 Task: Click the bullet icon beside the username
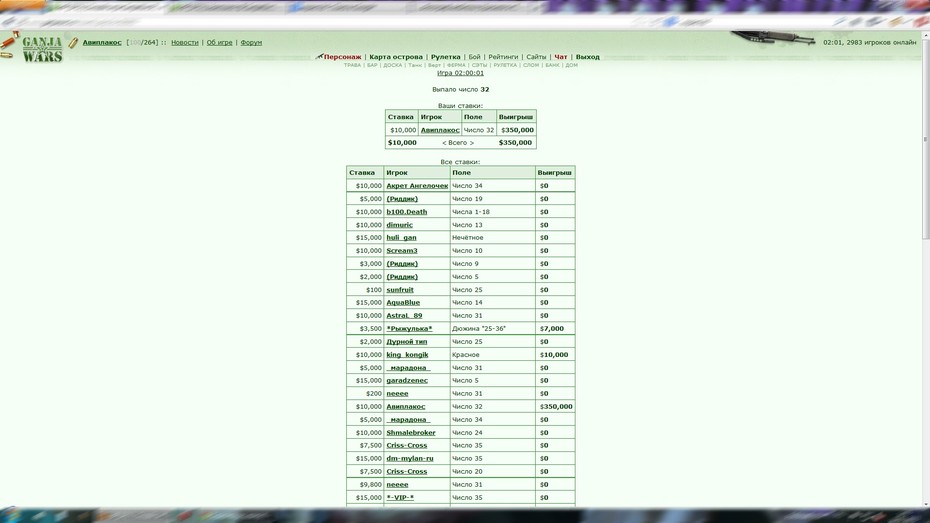tap(73, 43)
